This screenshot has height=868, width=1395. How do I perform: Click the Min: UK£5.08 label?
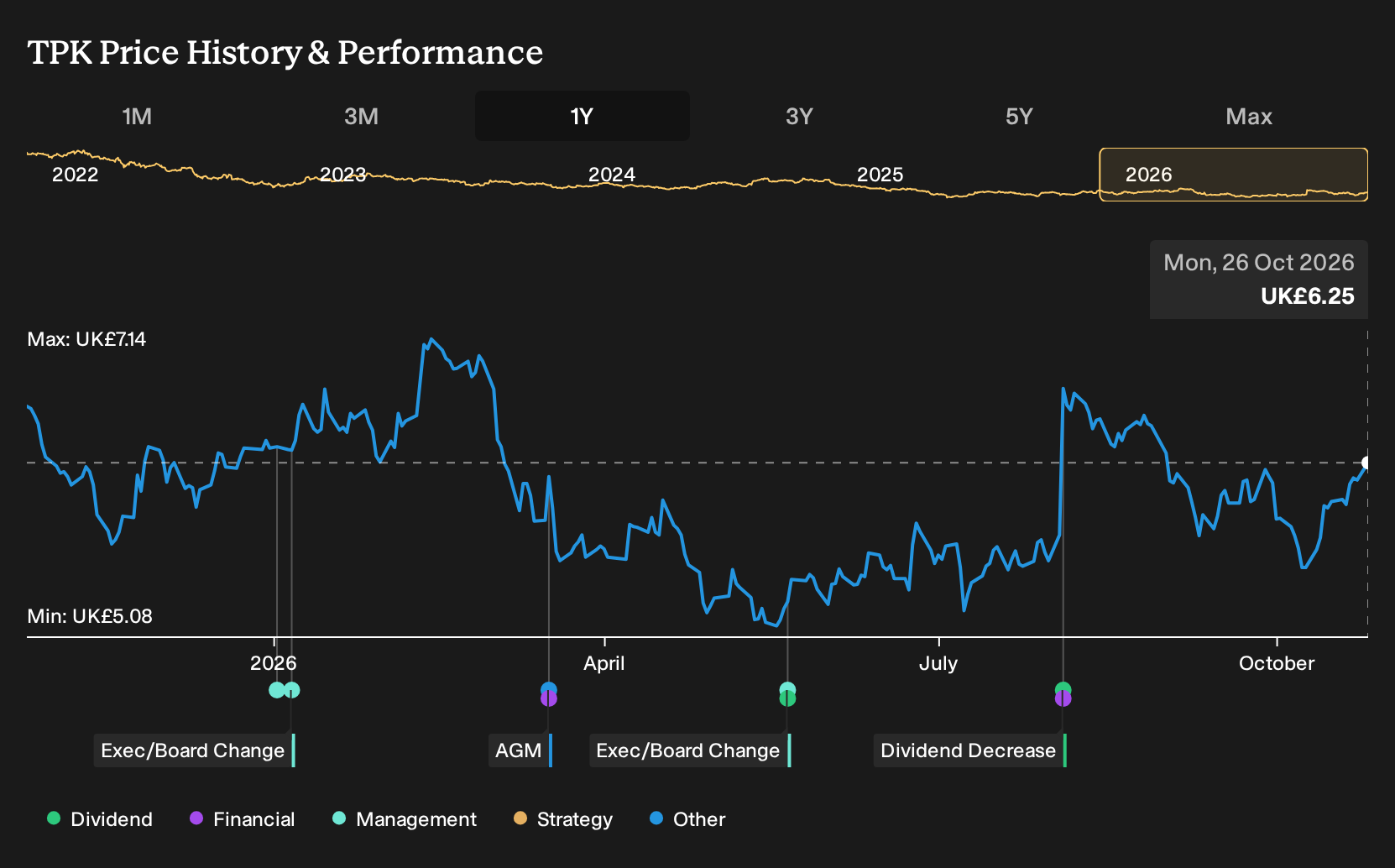[90, 616]
